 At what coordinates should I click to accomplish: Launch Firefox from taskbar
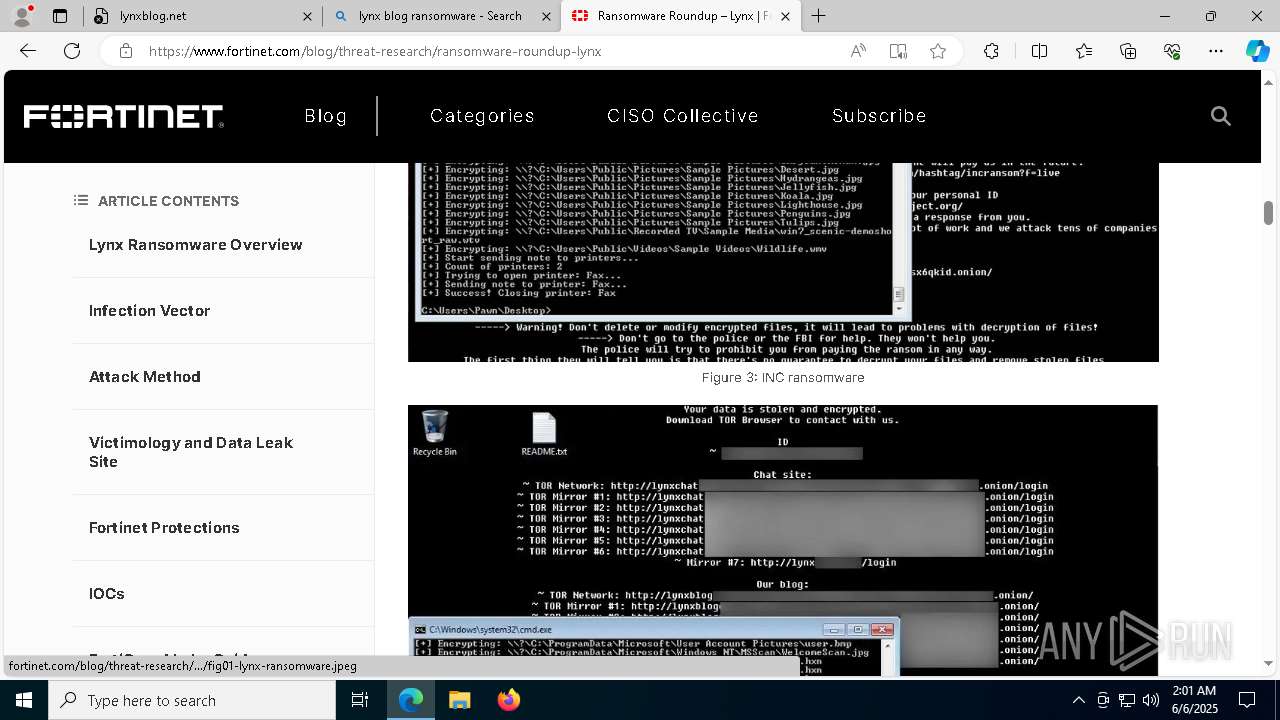pos(509,700)
